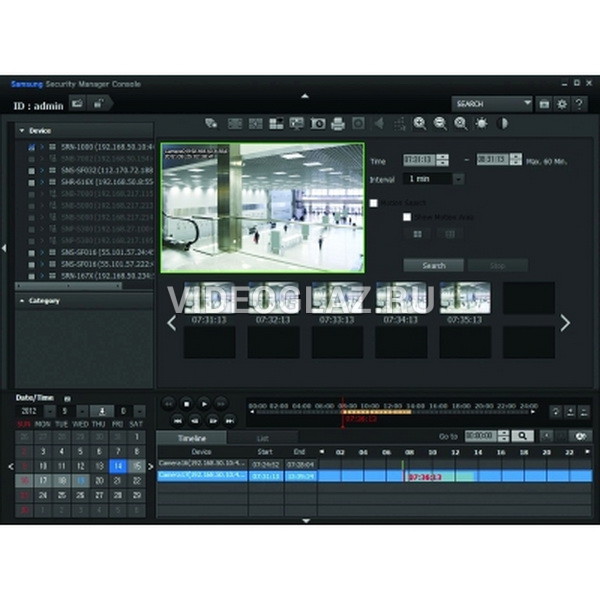Image resolution: width=600 pixels, height=600 pixels.
Task: Click the start Time input field
Action: (420, 160)
